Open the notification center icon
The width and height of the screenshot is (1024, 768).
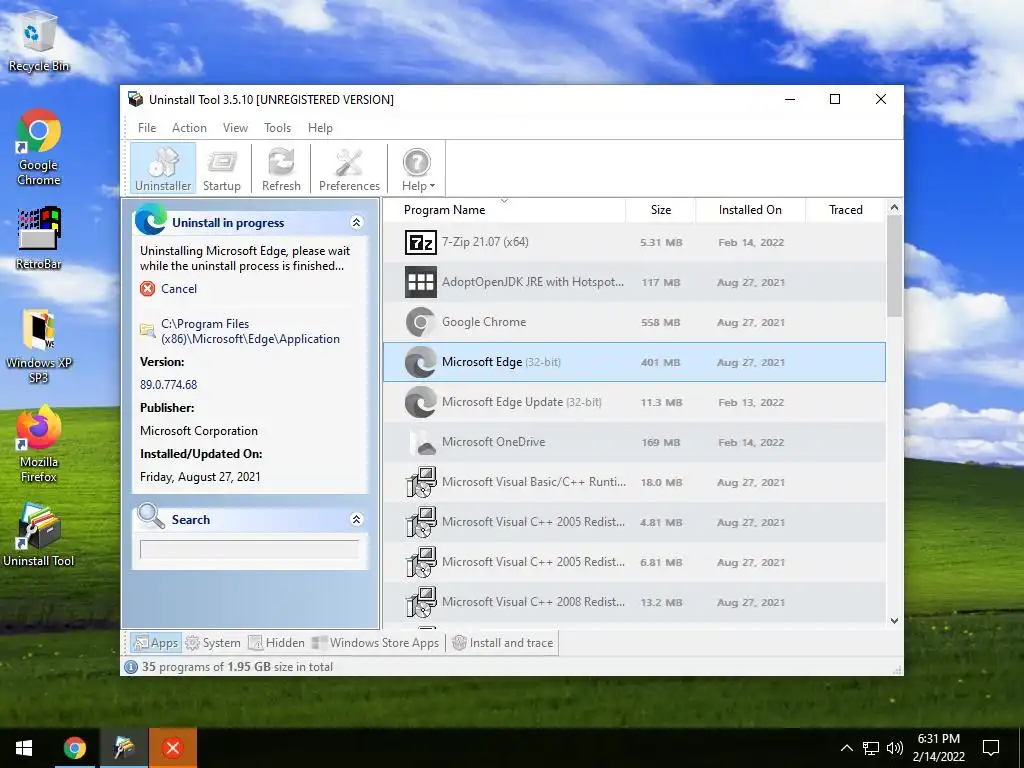click(991, 748)
